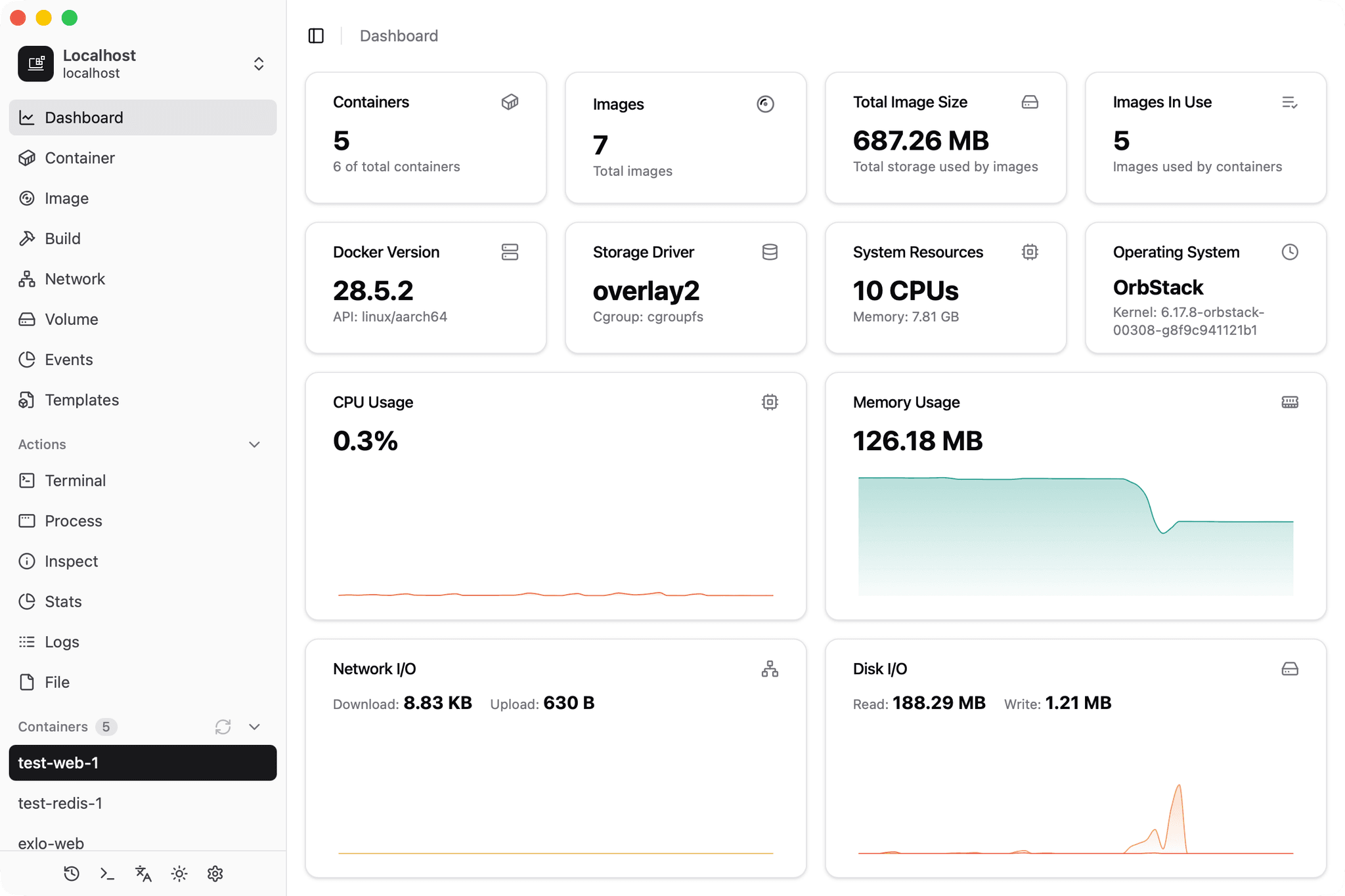This screenshot has height=896, width=1345.
Task: Collapse the Actions section
Action: click(x=255, y=444)
